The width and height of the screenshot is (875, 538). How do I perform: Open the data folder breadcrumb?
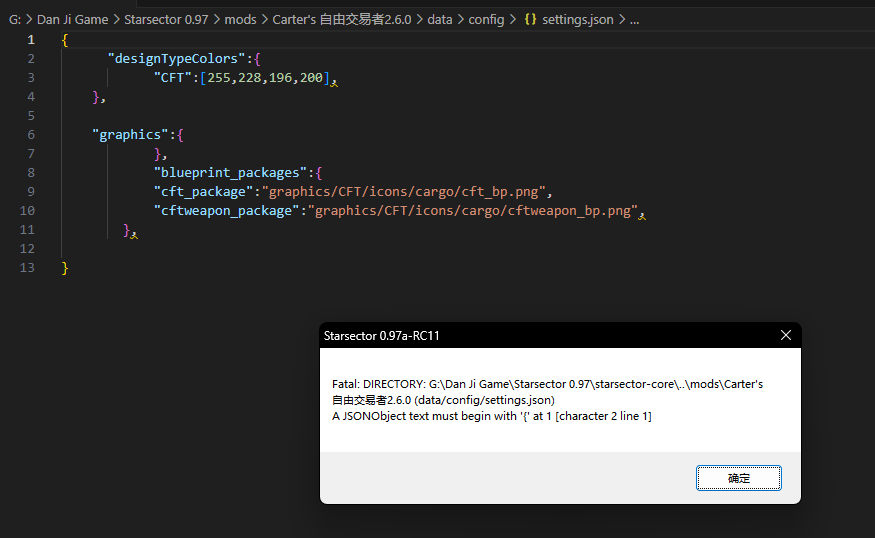click(x=439, y=20)
